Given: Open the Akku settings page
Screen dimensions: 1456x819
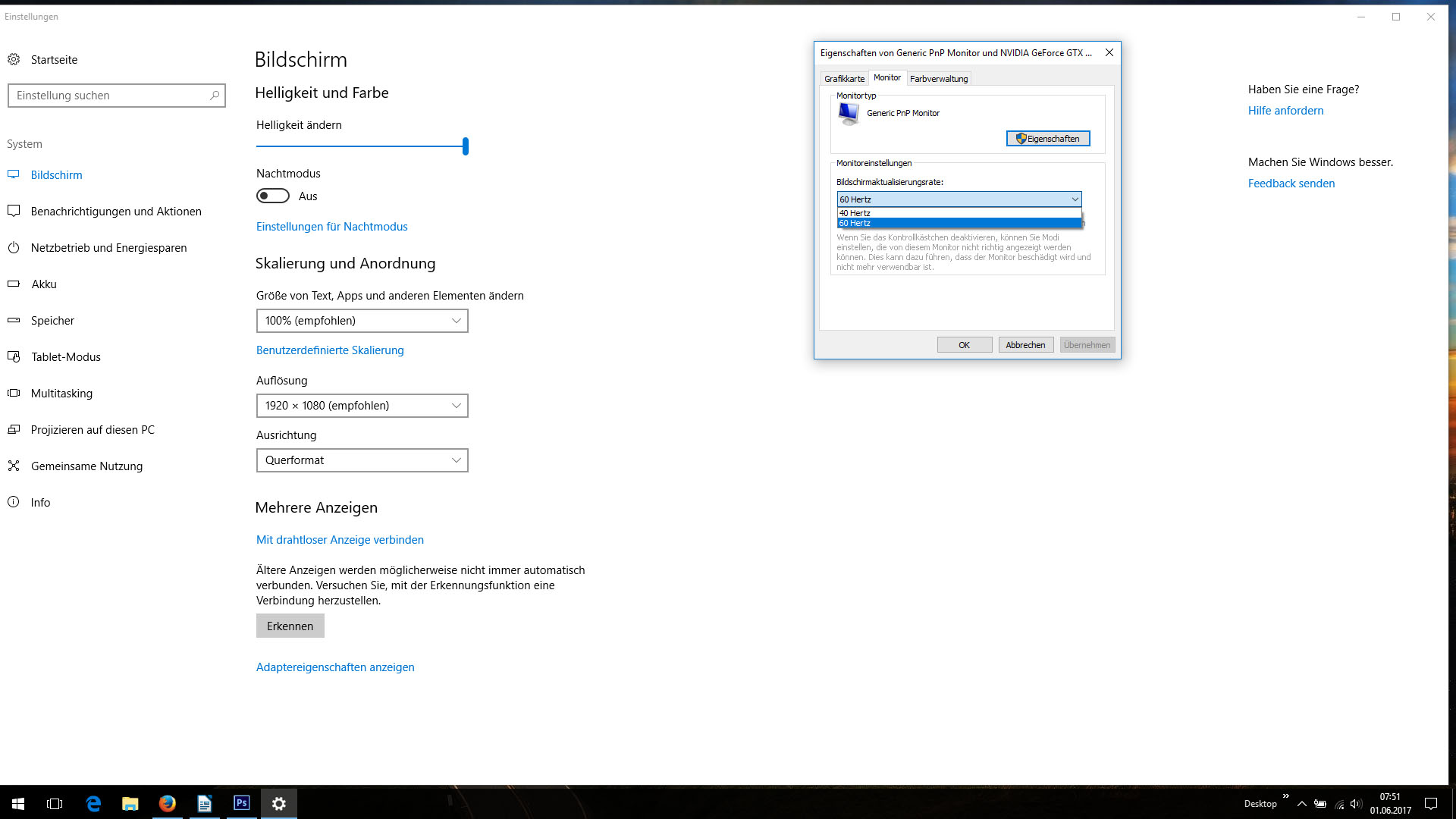Looking at the screenshot, I should (43, 284).
